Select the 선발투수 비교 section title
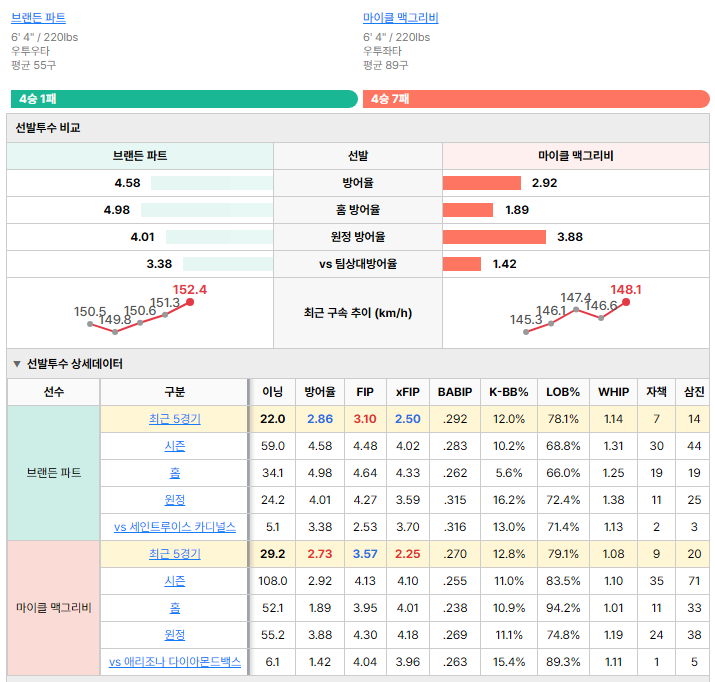Viewport: 715px width, 682px height. (48, 128)
